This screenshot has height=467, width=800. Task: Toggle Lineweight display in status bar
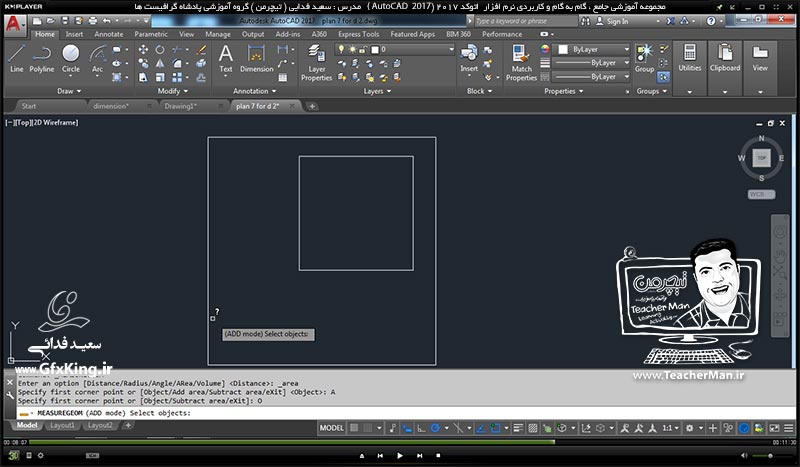point(518,428)
